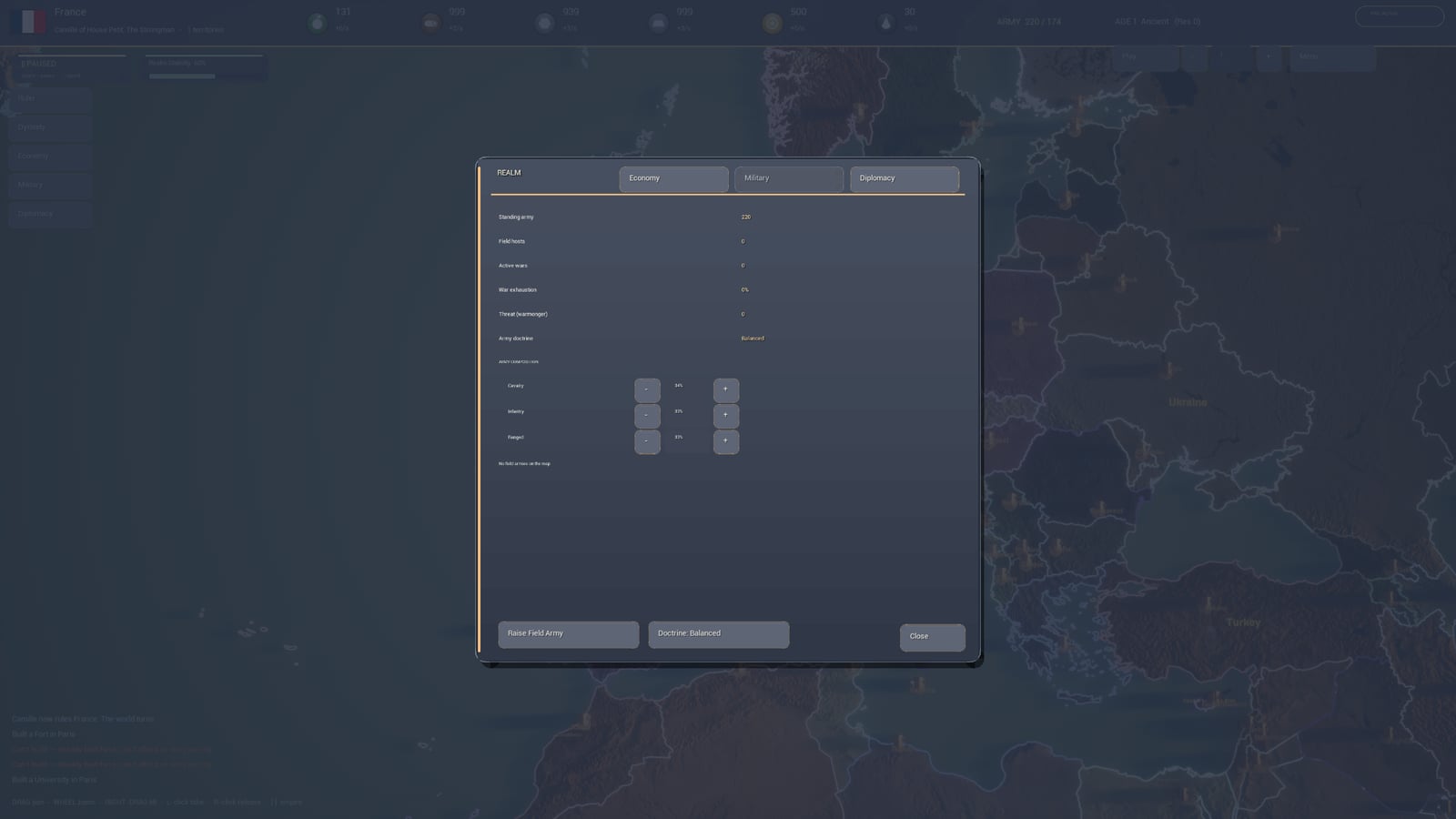This screenshot has width=1456, height=819.
Task: Click the Turkey label on the map
Action: (x=1243, y=622)
